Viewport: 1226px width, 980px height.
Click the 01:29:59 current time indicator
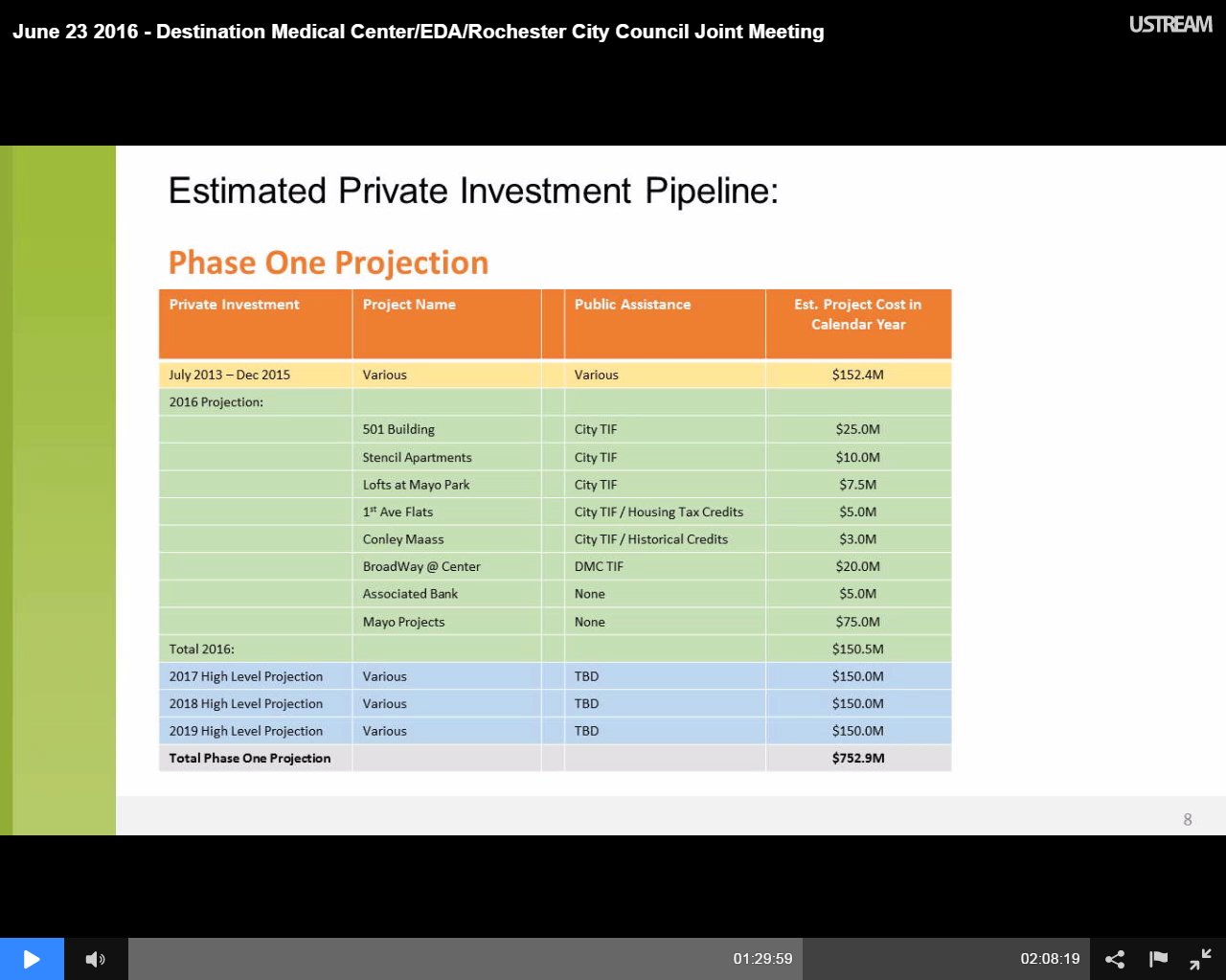762,959
